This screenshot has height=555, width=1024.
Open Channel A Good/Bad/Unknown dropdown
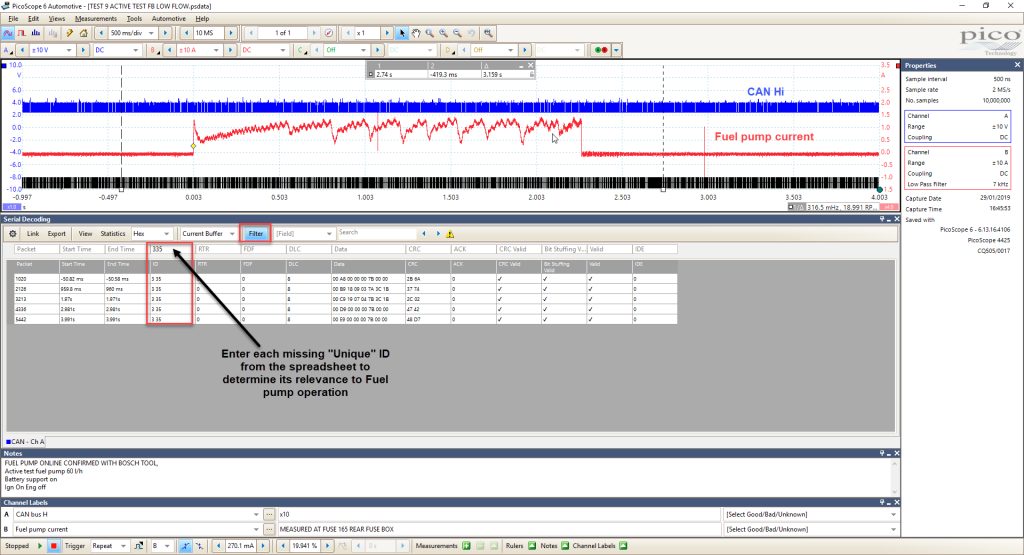[x=893, y=515]
